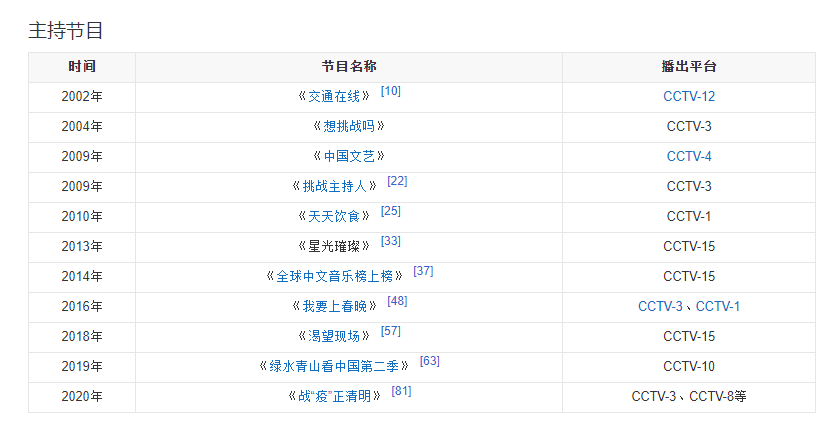Open citation reference [63]
Viewport: 829px width, 427px height.
click(430, 361)
